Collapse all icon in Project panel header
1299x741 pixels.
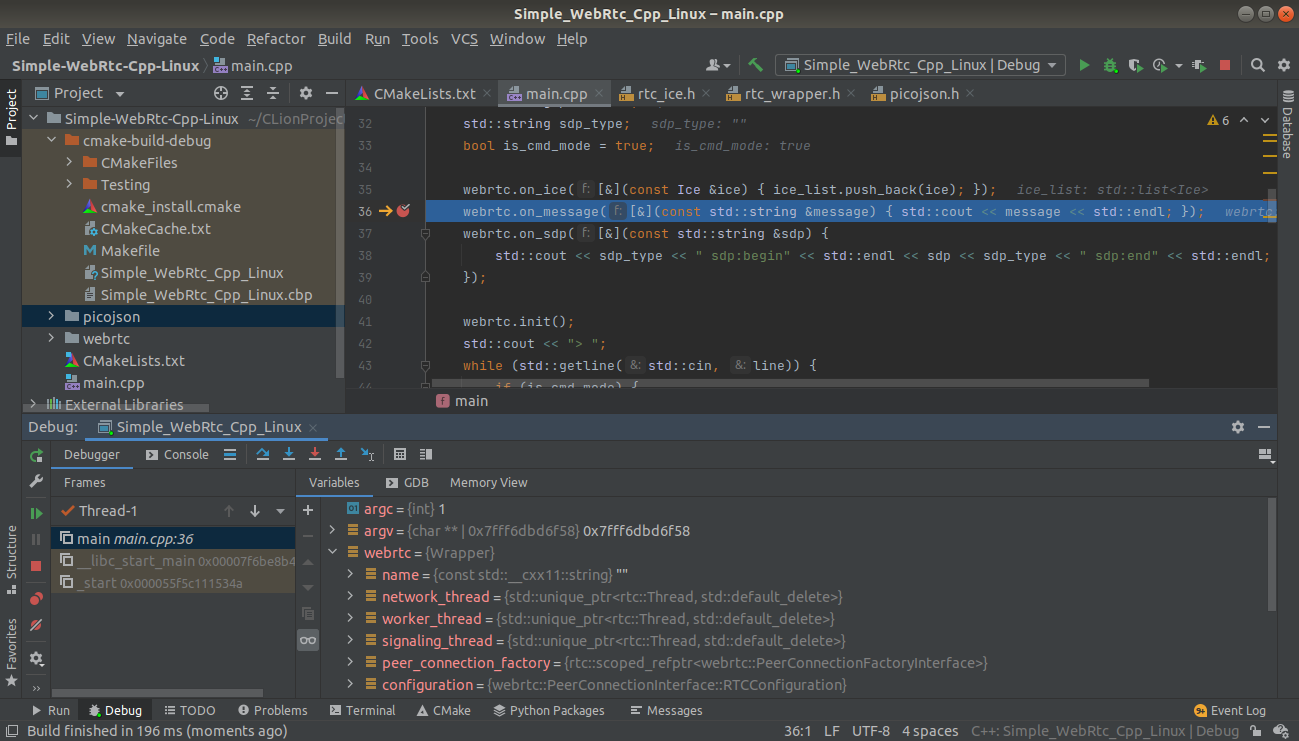(x=274, y=93)
